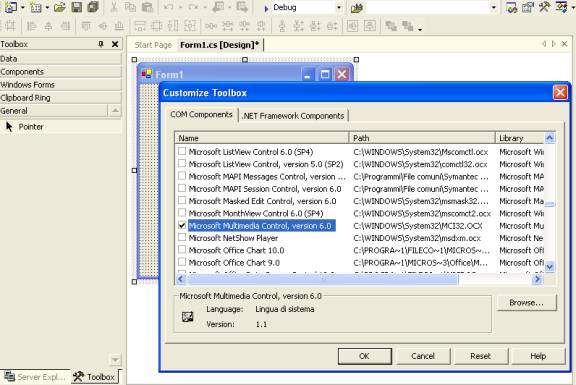Click the Browse... button
The width and height of the screenshot is (576, 385).
[x=526, y=303]
